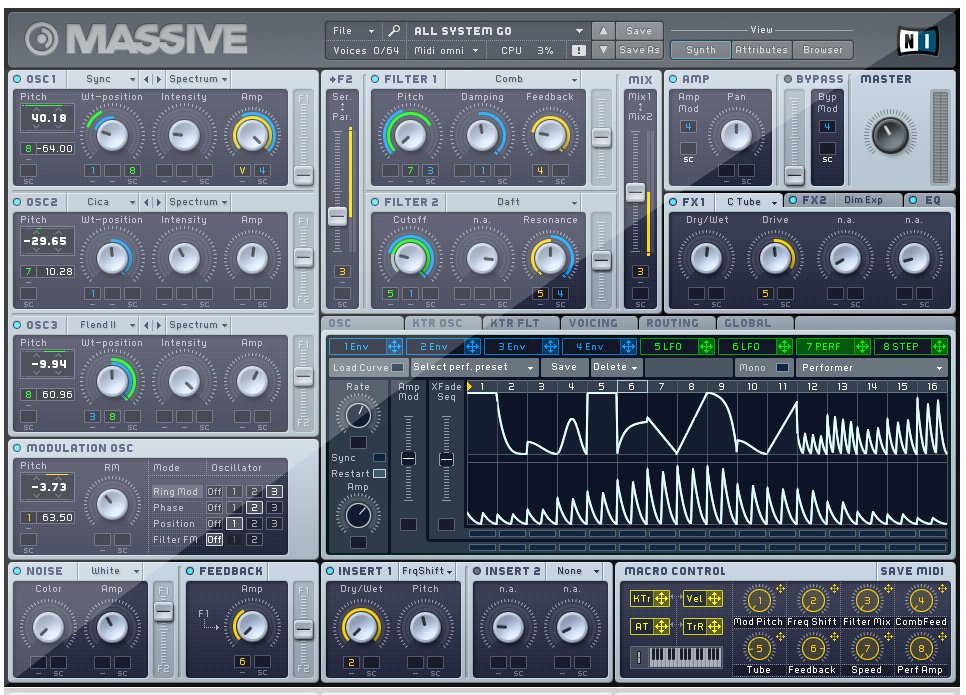The image size is (966, 695).
Task: Click the Mod Pitch macro knob 1
Action: (759, 600)
